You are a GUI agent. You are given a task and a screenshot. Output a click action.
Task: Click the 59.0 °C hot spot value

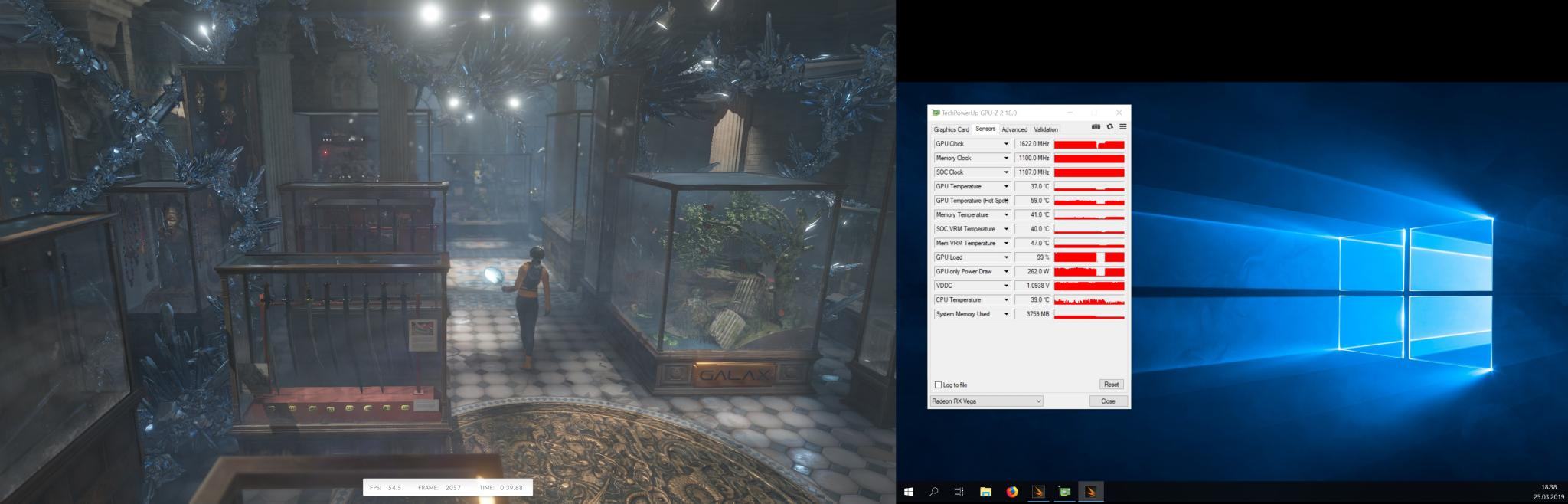pos(1033,201)
